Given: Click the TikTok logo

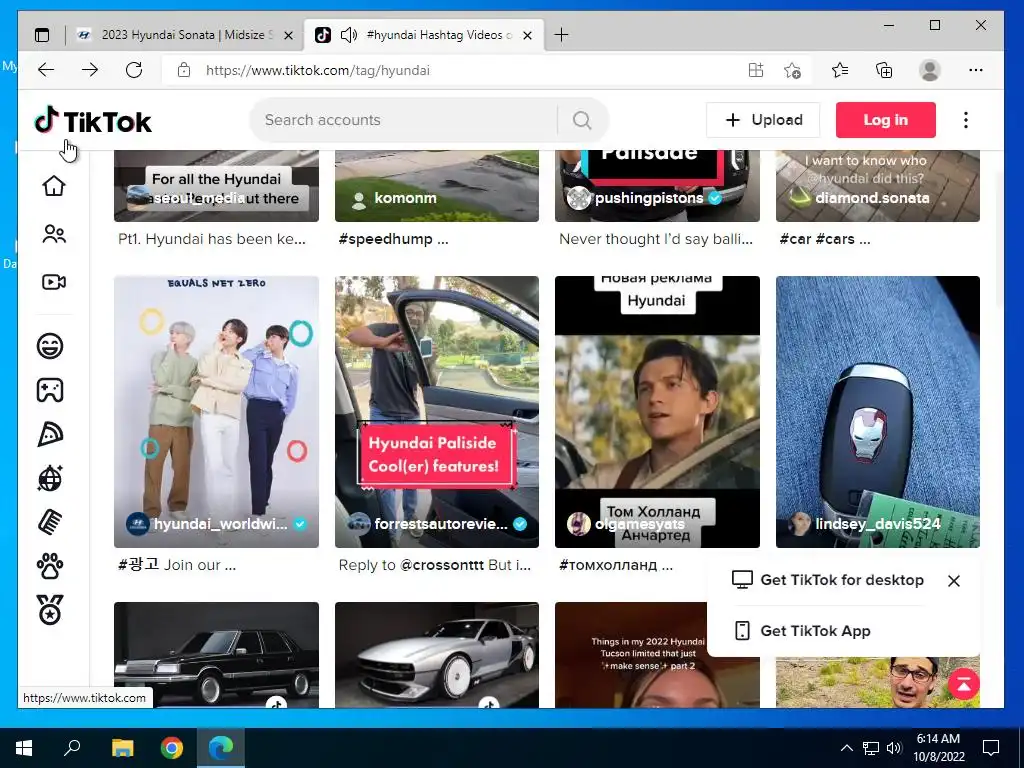Looking at the screenshot, I should pos(93,121).
